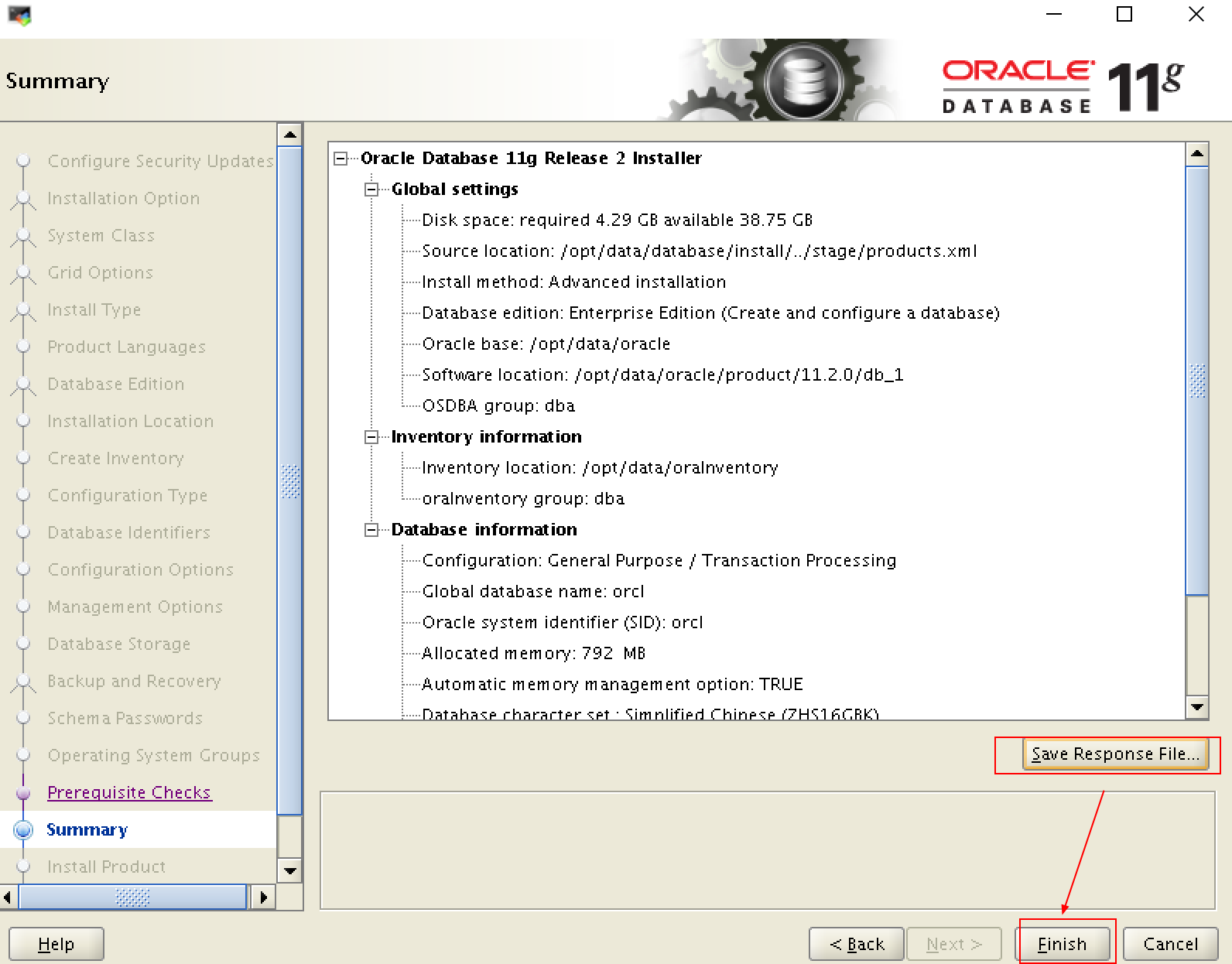Select the Summary step in sidebar
The height and width of the screenshot is (964, 1232).
click(87, 829)
